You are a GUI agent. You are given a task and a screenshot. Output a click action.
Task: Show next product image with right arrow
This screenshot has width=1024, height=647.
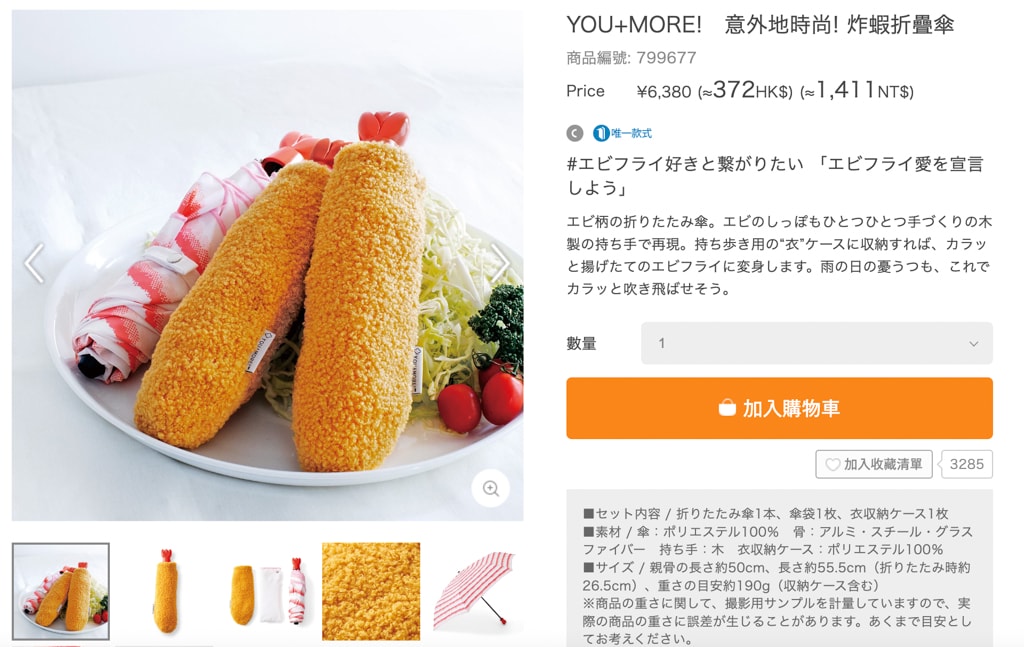pyautogui.click(x=500, y=263)
